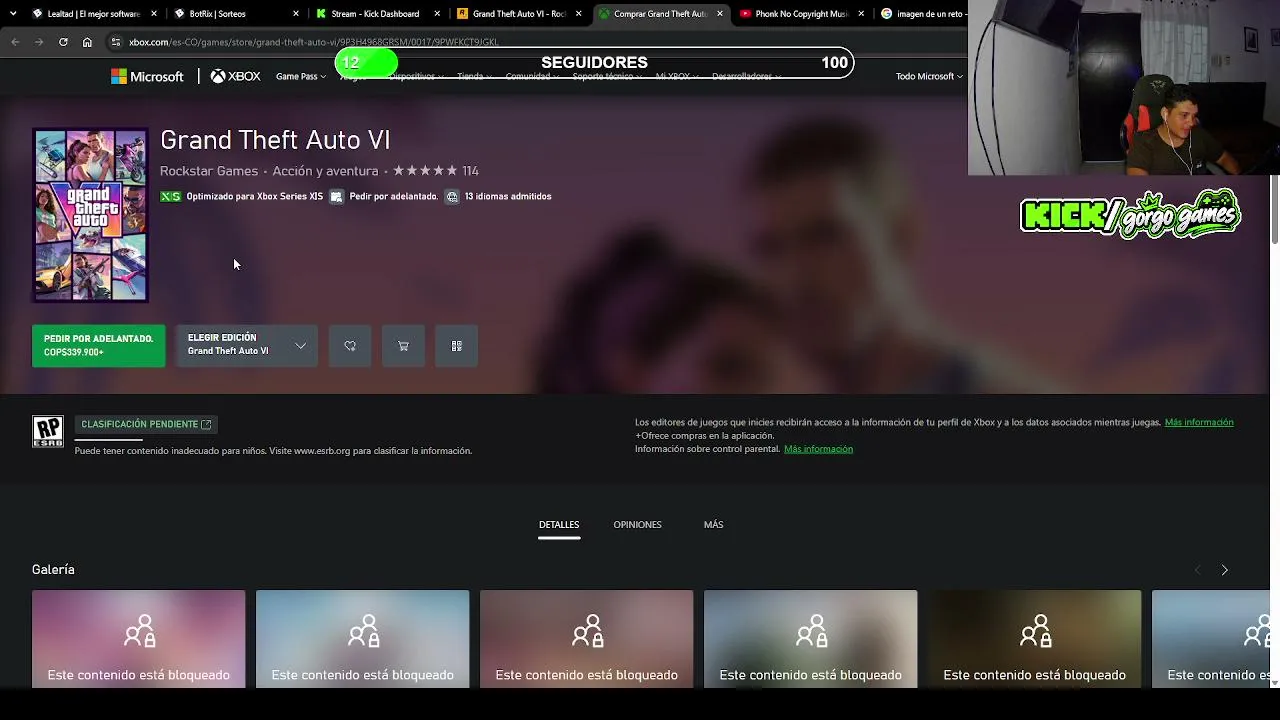The image size is (1280, 720).
Task: Open 'Más información' link about publisher access
Action: pos(1199,422)
